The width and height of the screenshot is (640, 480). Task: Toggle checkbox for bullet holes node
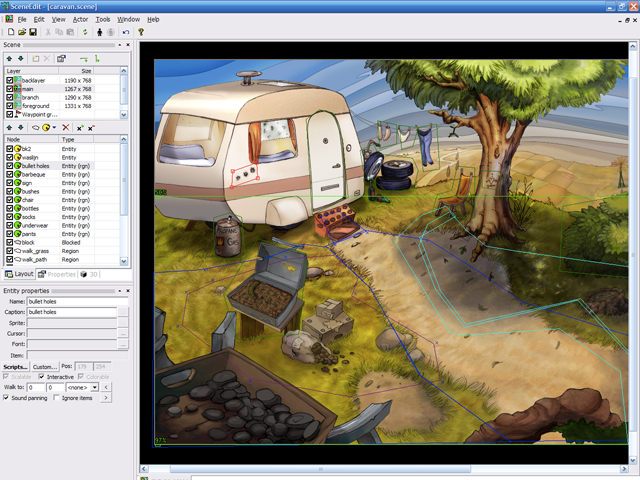10,166
